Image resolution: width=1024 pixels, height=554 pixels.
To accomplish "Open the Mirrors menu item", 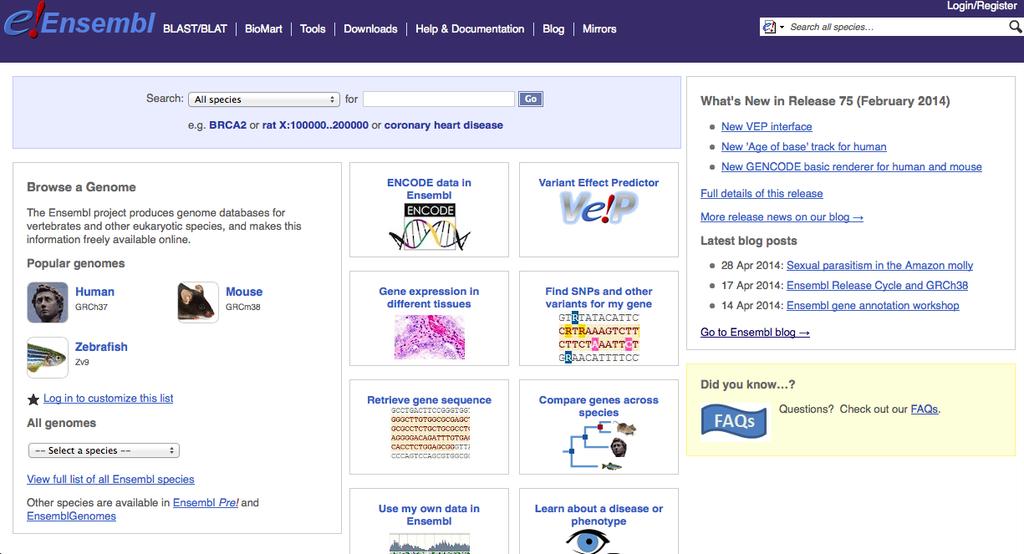I will point(599,29).
